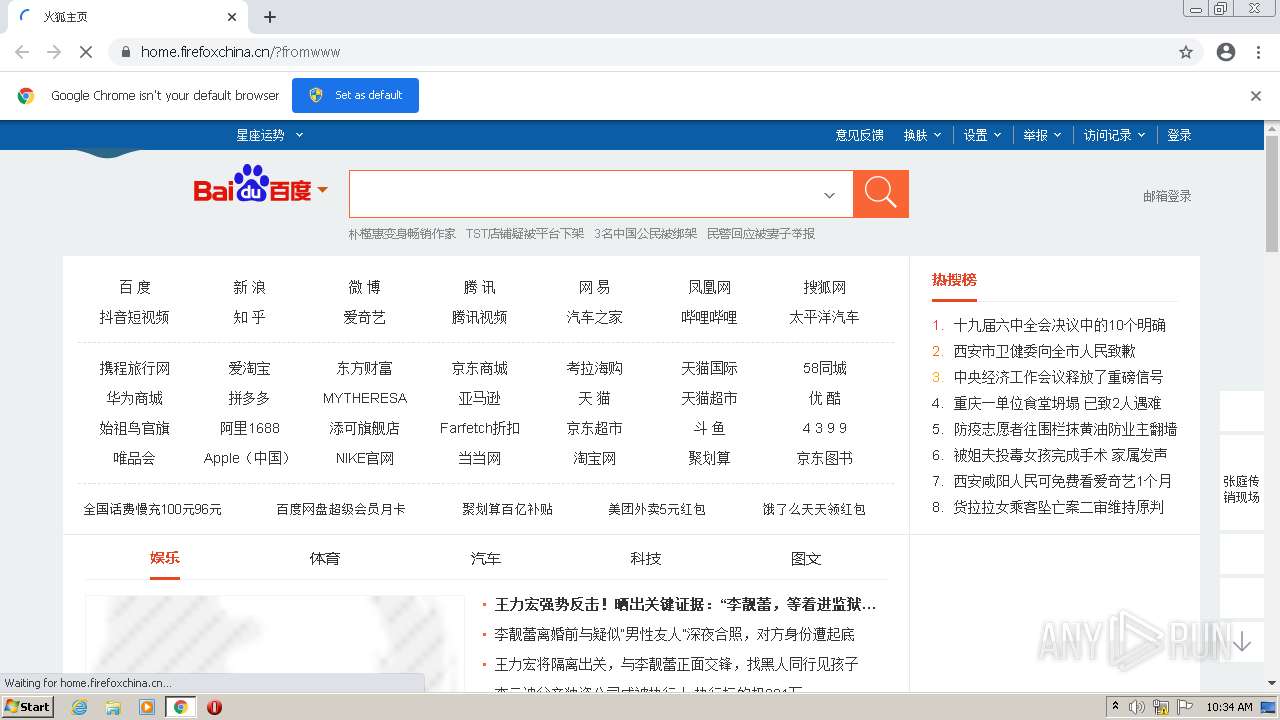Open the 百度 site link
Screen dimensions: 1280x720
[x=134, y=287]
